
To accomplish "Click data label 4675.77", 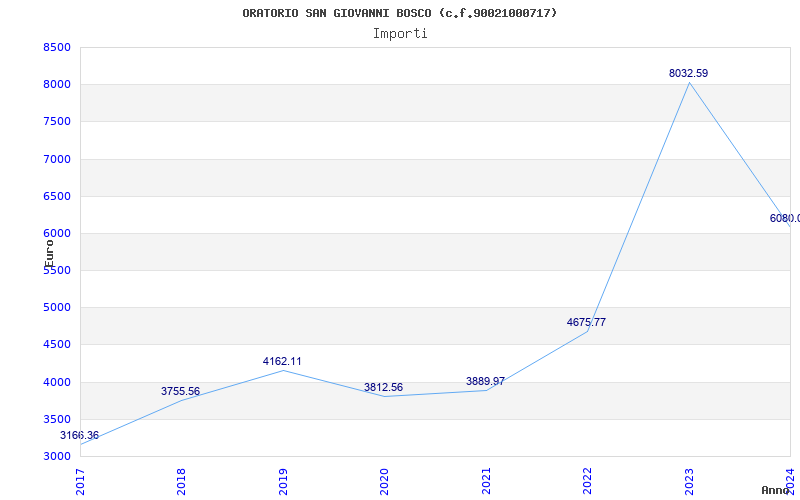I will (x=586, y=322).
